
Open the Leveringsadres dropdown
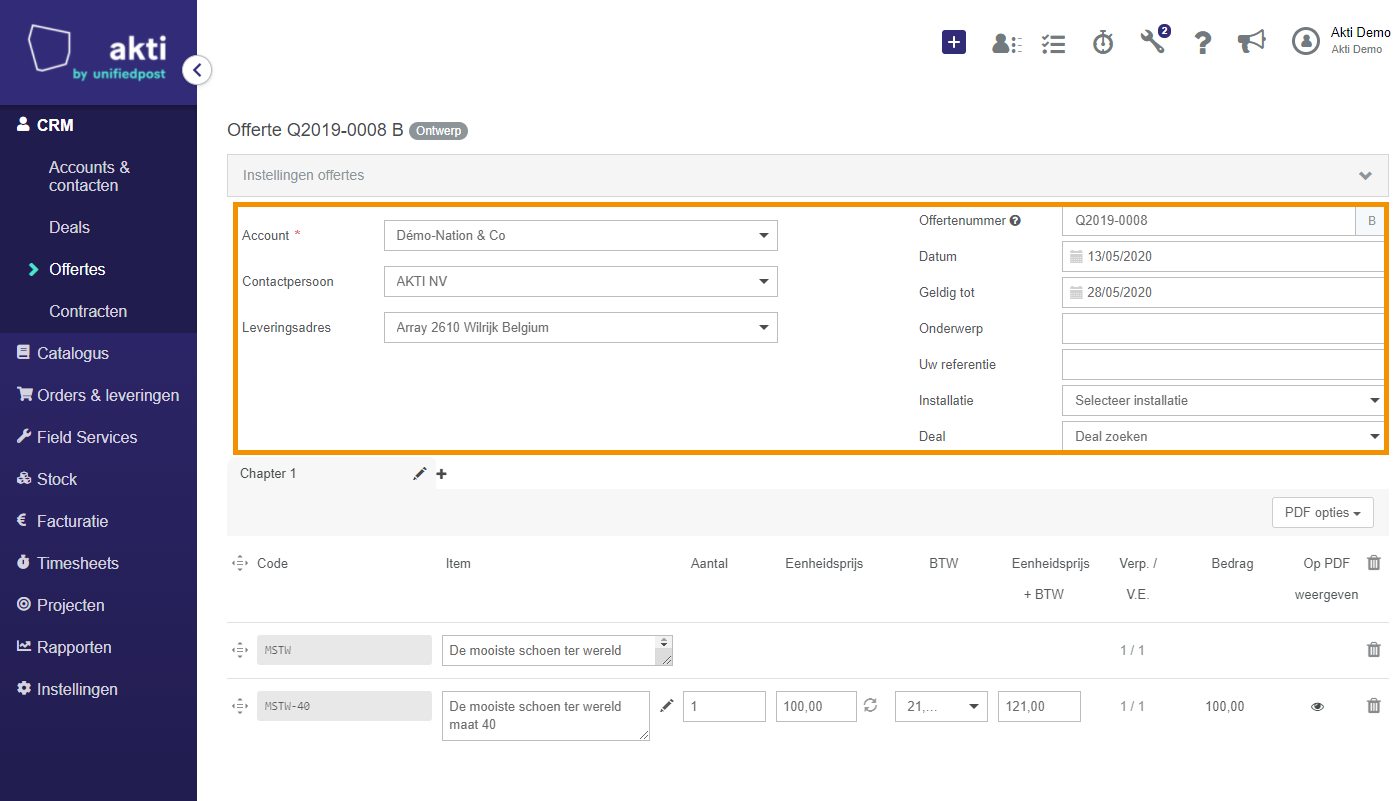[x=581, y=328]
